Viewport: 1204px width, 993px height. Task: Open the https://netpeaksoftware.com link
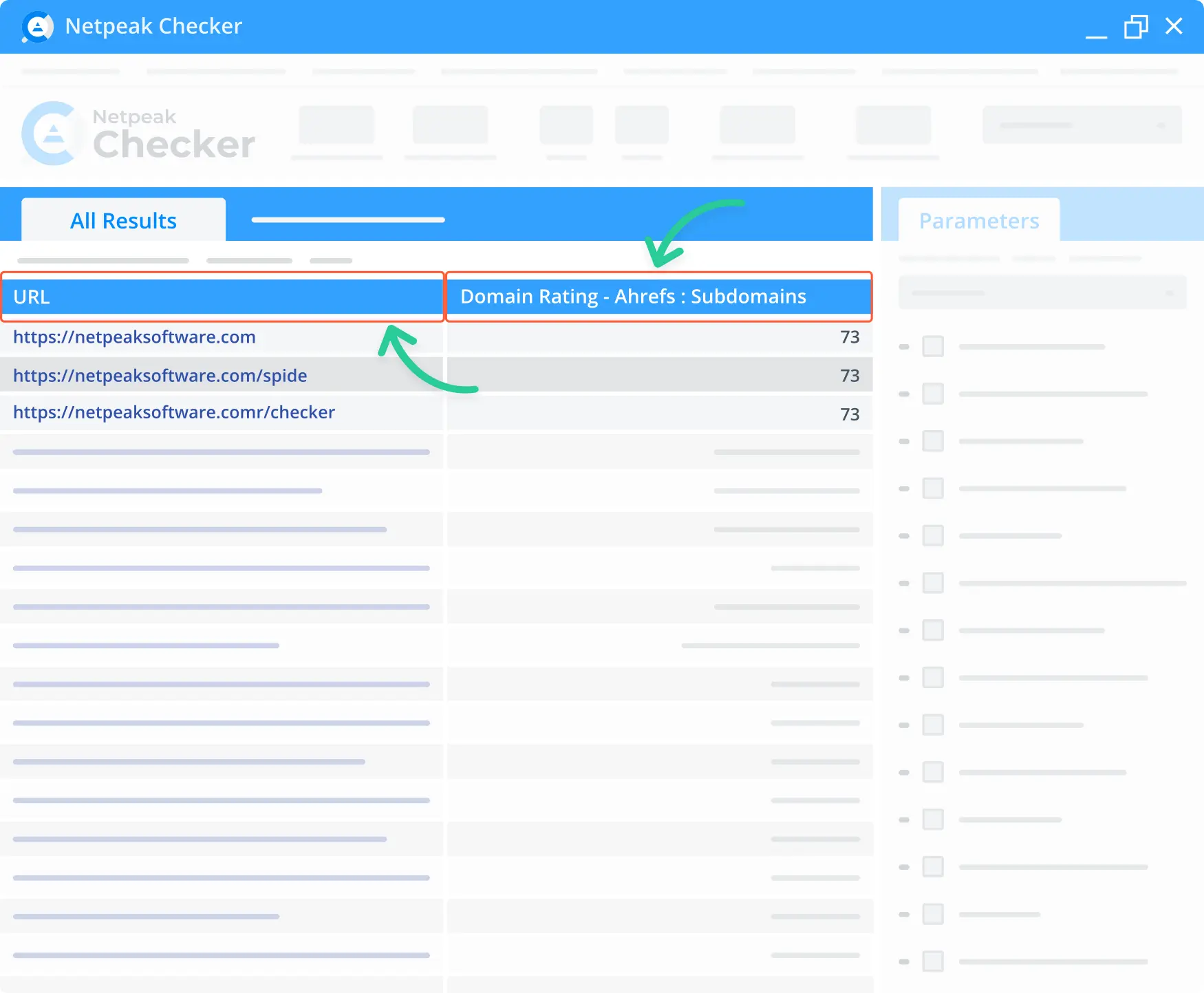pos(134,337)
